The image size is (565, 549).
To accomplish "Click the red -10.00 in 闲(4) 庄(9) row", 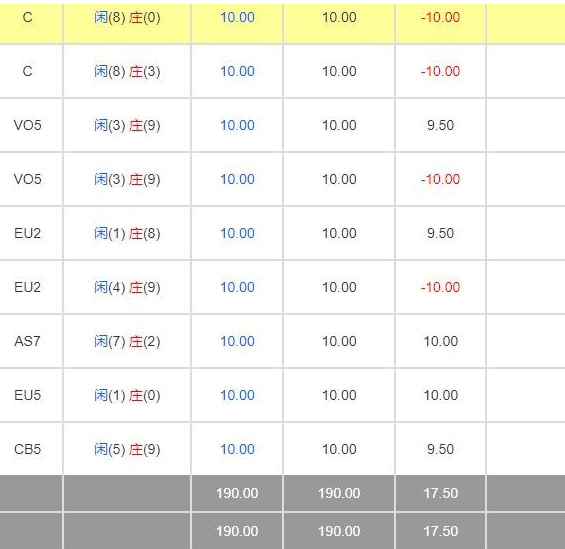I will tap(440, 287).
